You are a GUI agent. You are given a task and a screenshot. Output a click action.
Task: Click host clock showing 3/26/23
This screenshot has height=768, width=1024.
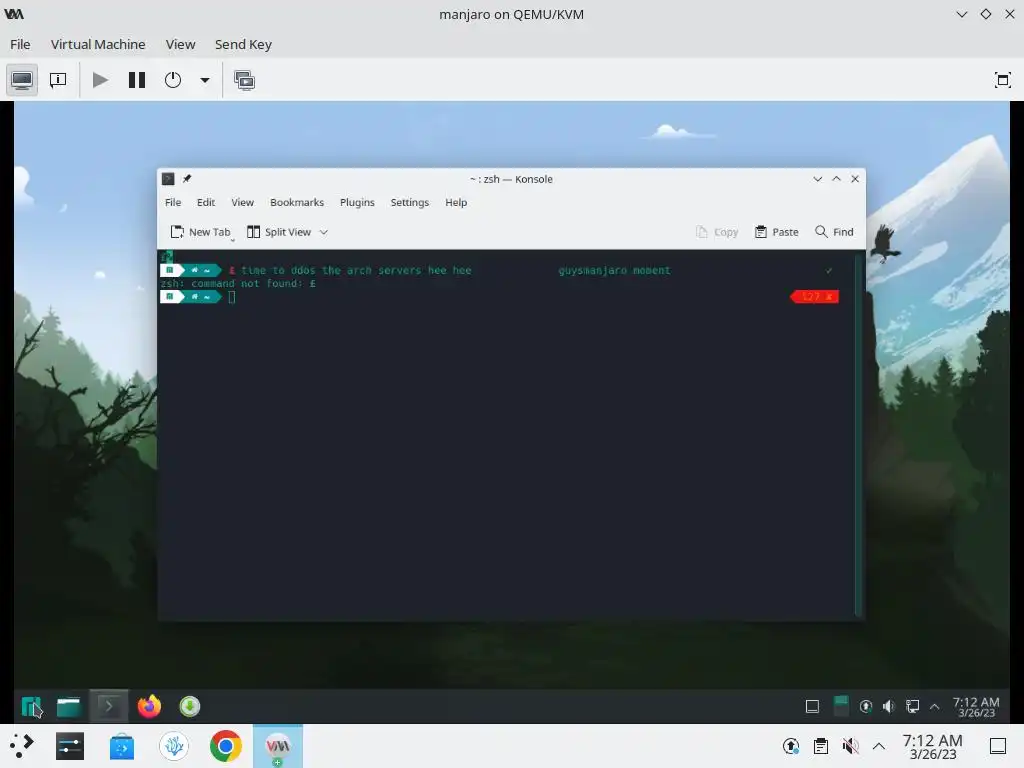[x=933, y=746]
